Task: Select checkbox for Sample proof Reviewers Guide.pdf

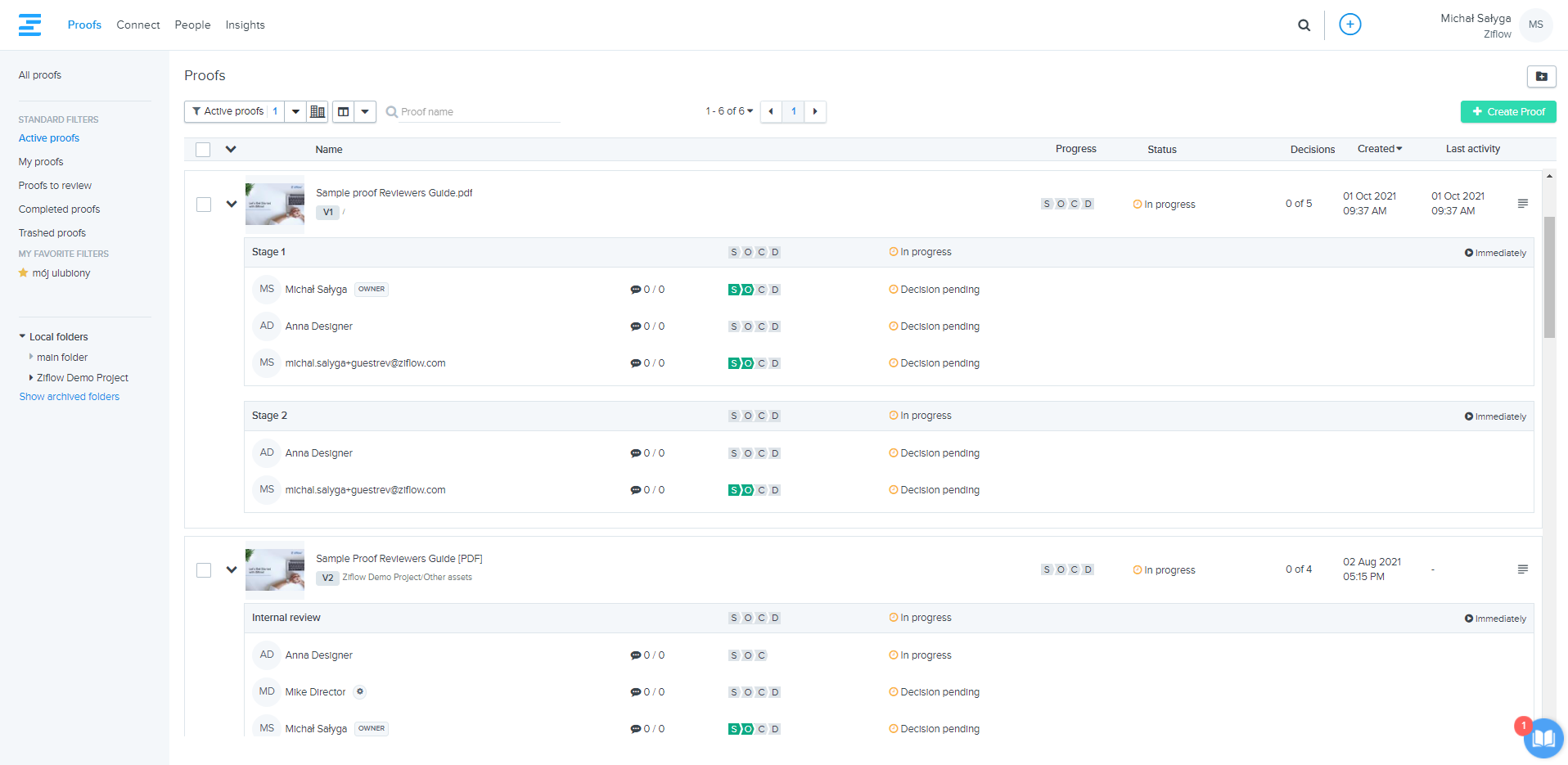Action: tap(204, 205)
